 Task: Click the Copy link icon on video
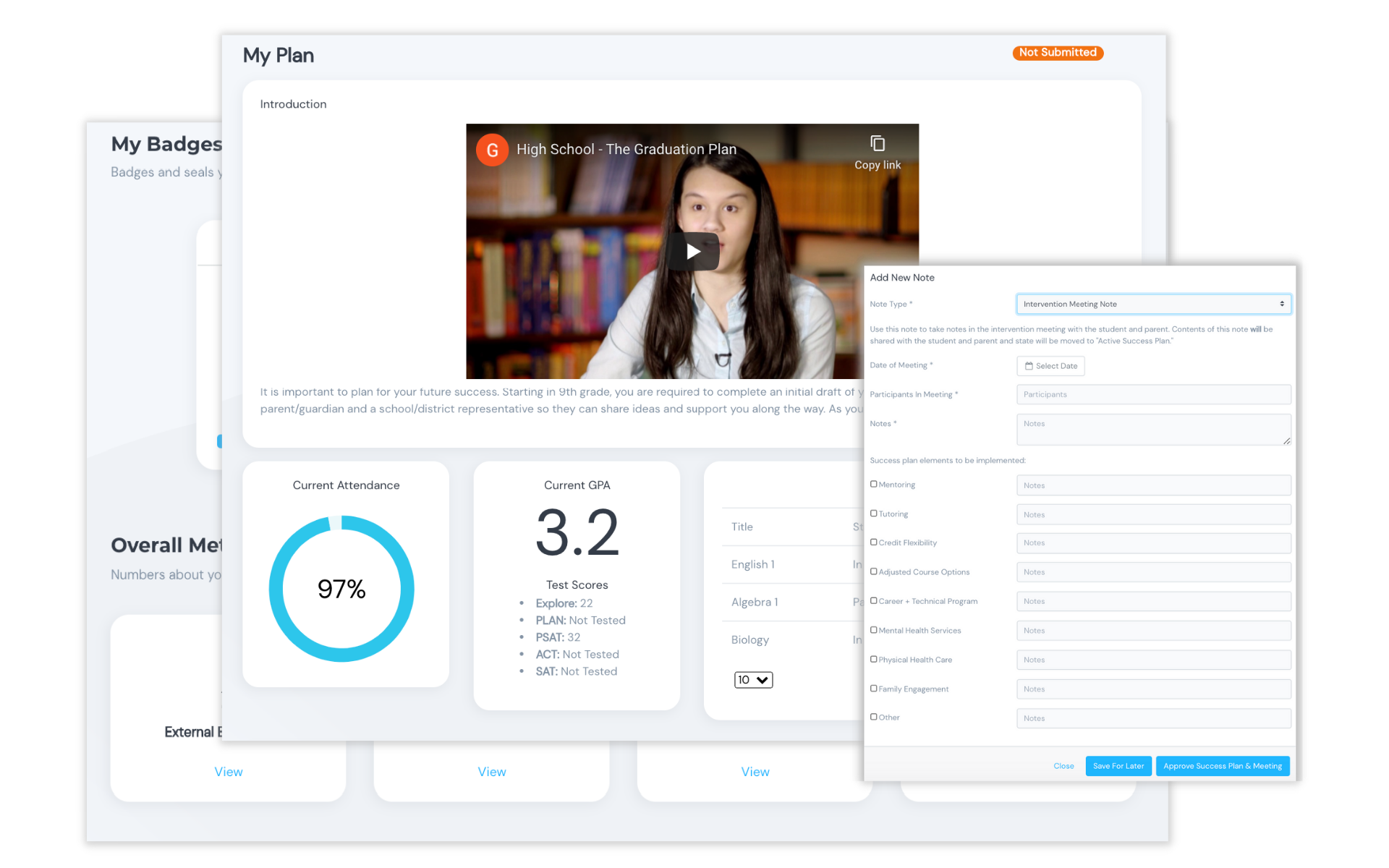click(x=877, y=144)
